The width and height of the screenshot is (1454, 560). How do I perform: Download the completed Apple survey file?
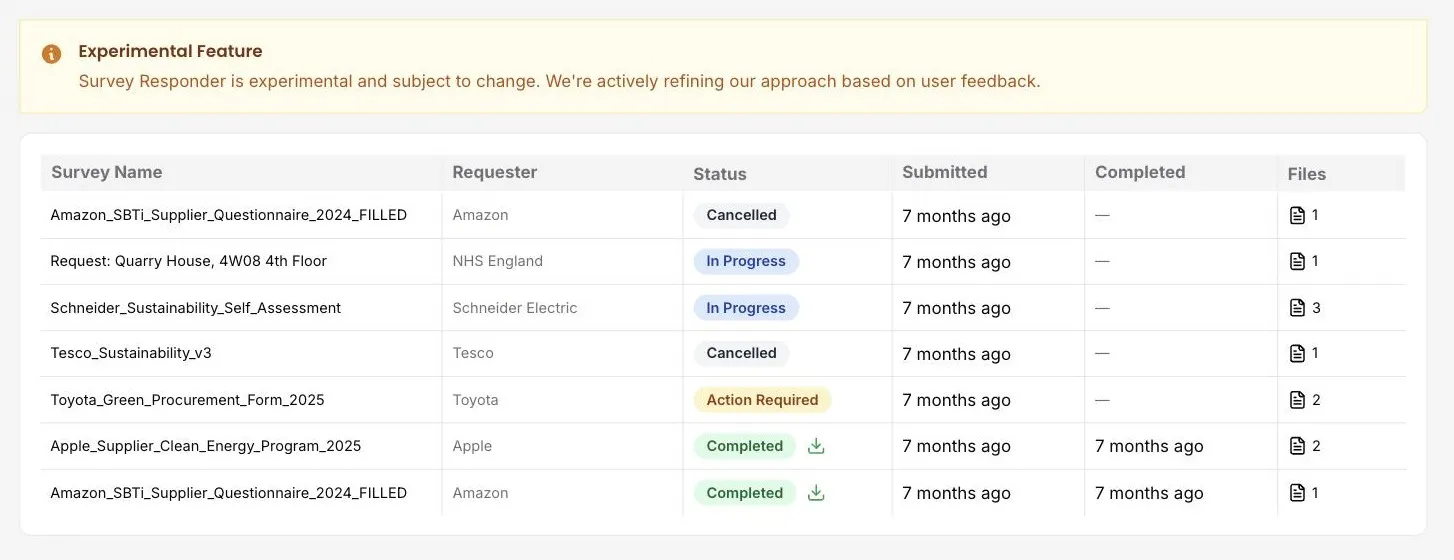[816, 446]
